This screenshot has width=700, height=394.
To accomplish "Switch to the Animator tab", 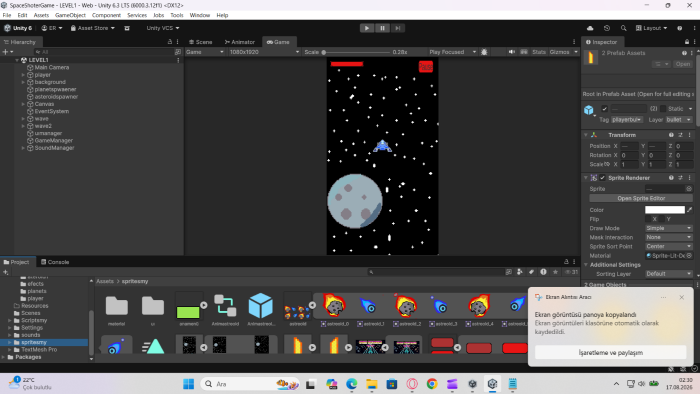I will [240, 42].
